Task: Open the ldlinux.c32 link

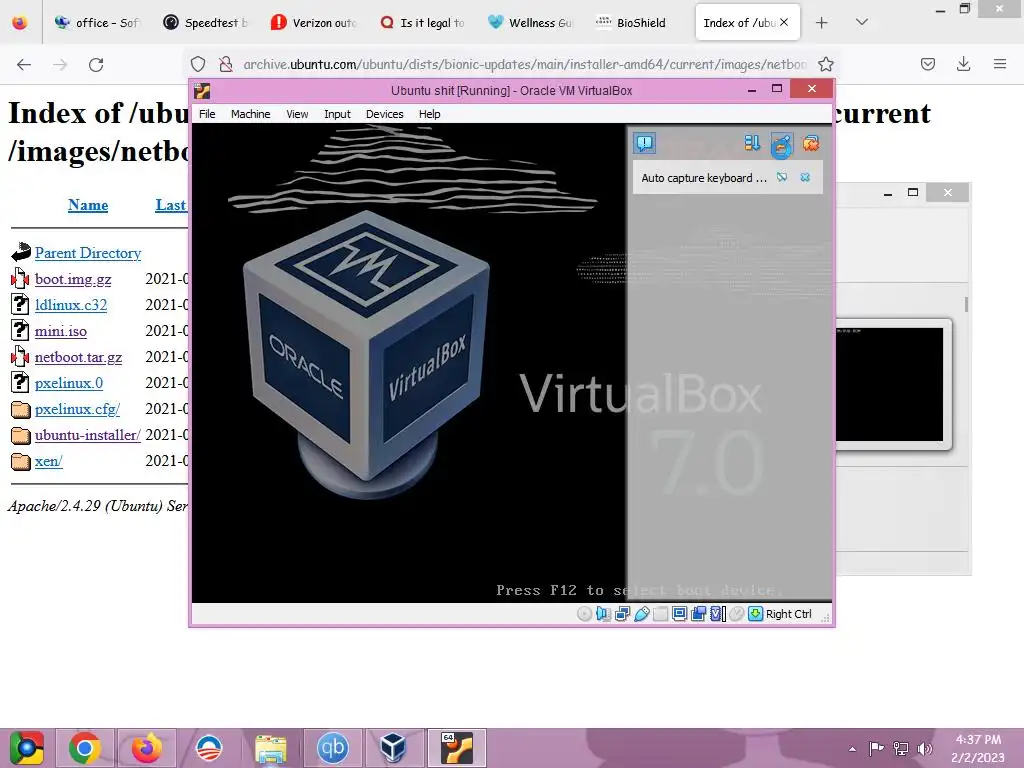Action: pos(71,305)
